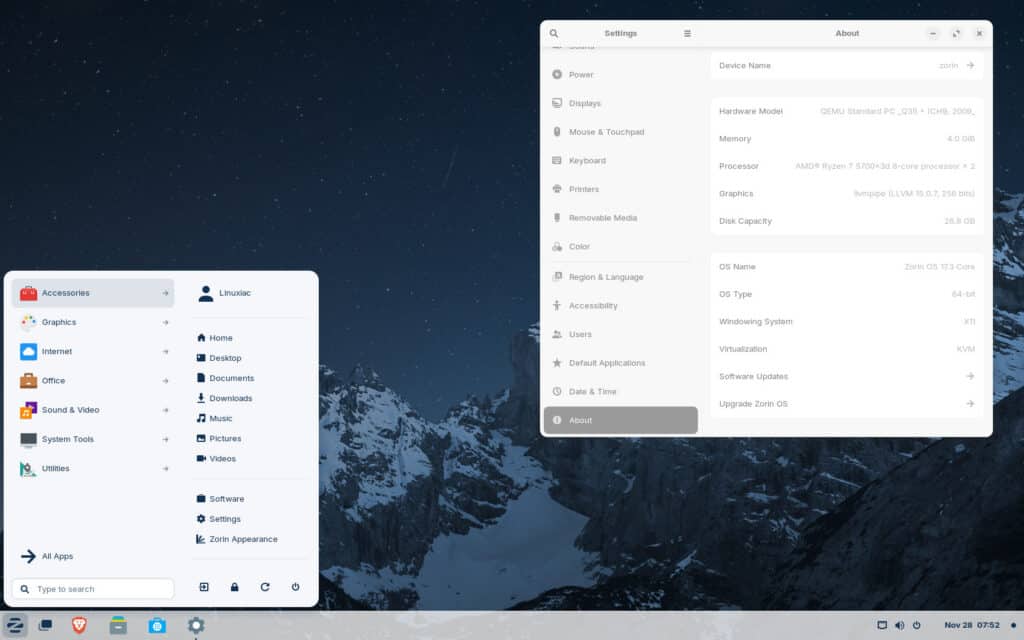Open the hamburger menu in Settings
The height and width of the screenshot is (640, 1024).
point(687,32)
